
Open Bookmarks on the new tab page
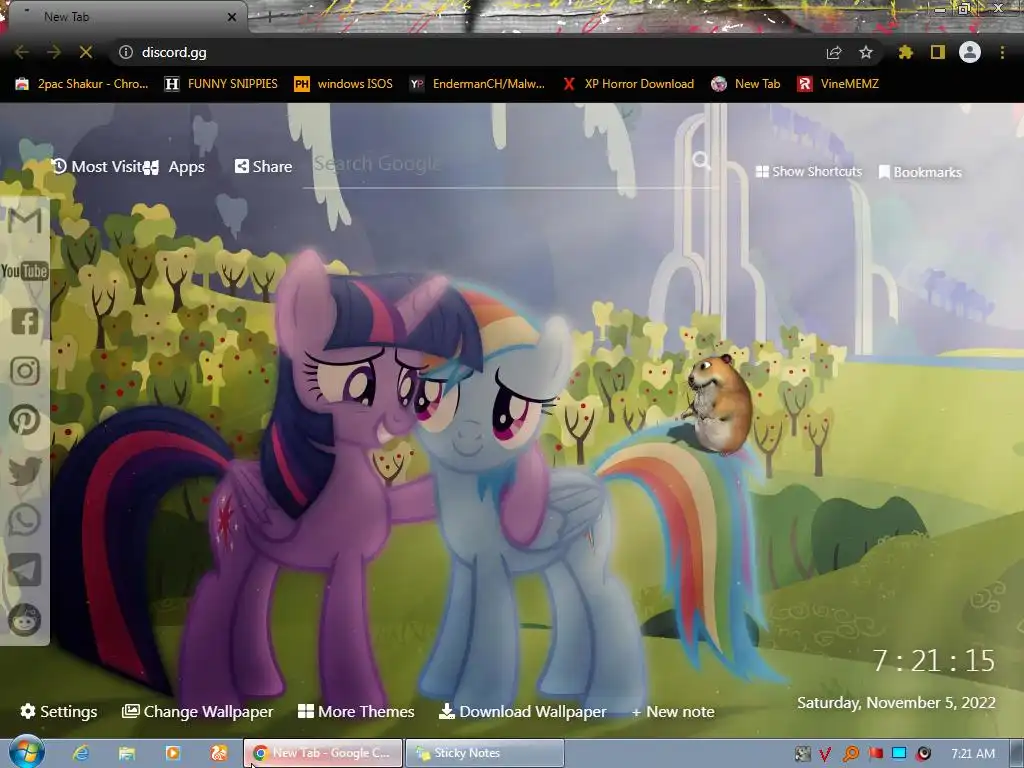920,172
